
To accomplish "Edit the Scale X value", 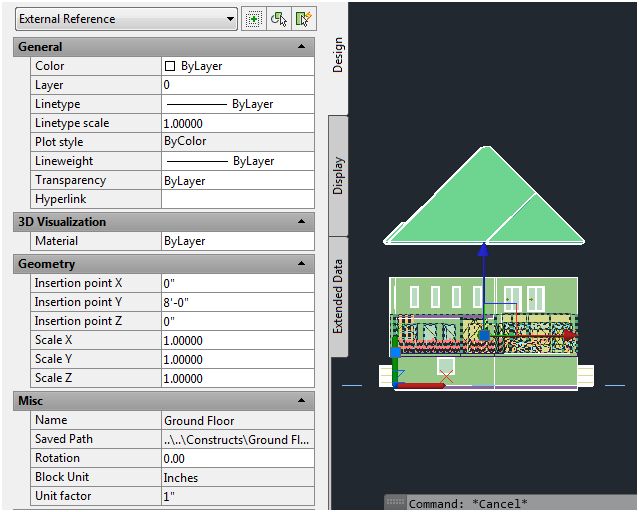I will point(238,340).
